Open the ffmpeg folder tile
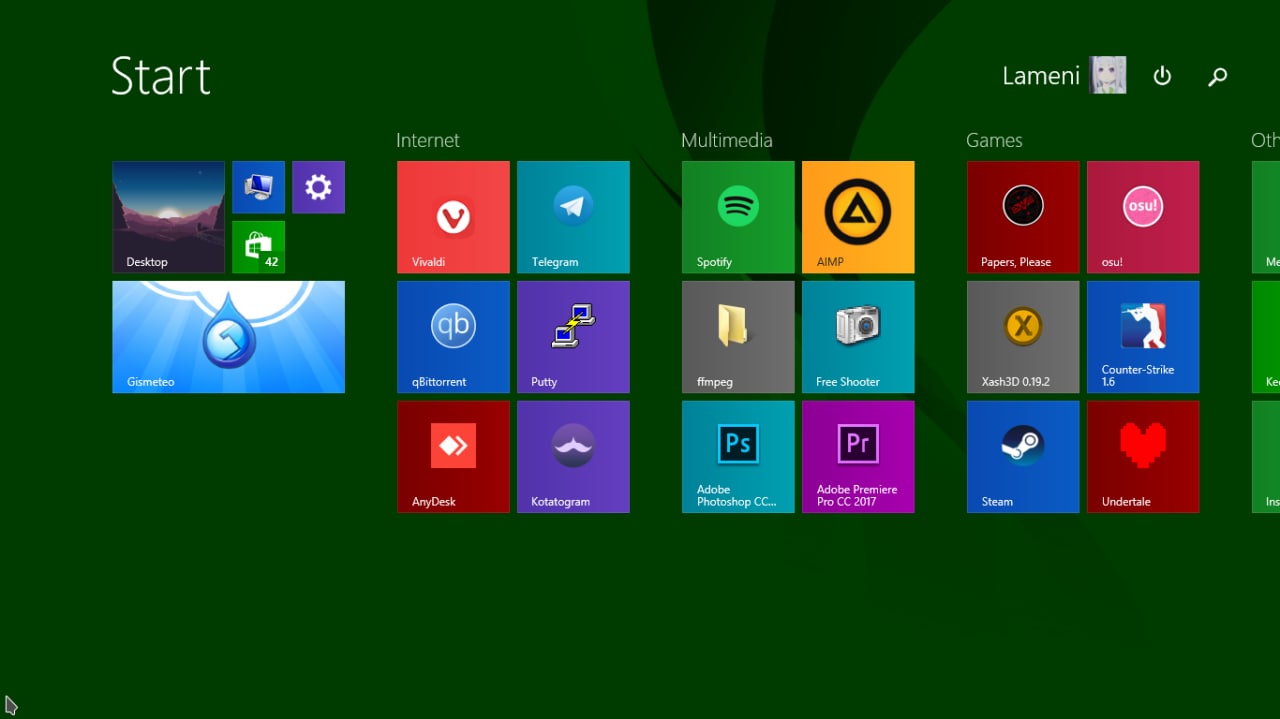The image size is (1280, 719). point(738,337)
